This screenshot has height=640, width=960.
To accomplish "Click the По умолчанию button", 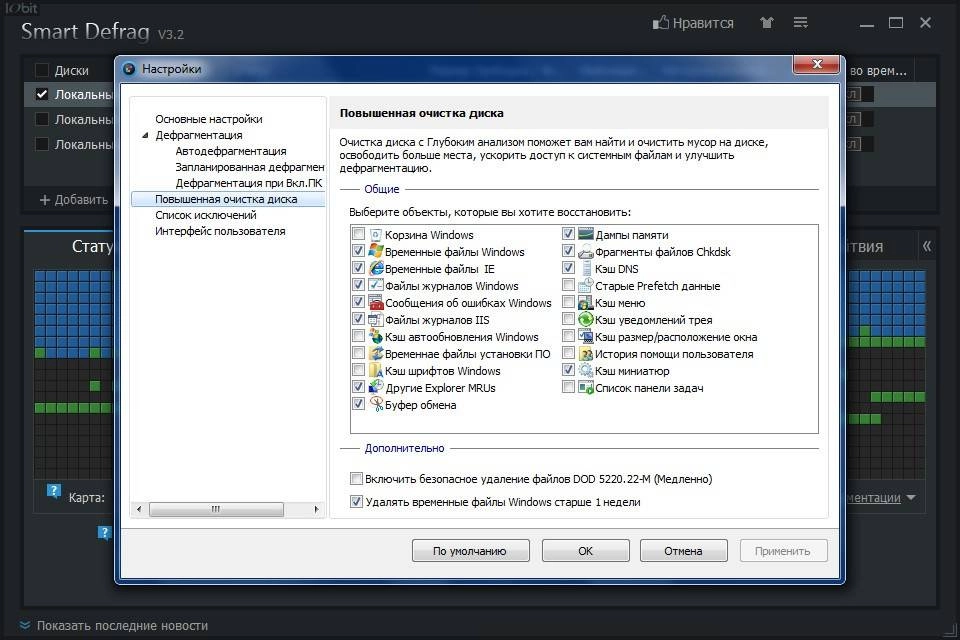I will tap(470, 551).
